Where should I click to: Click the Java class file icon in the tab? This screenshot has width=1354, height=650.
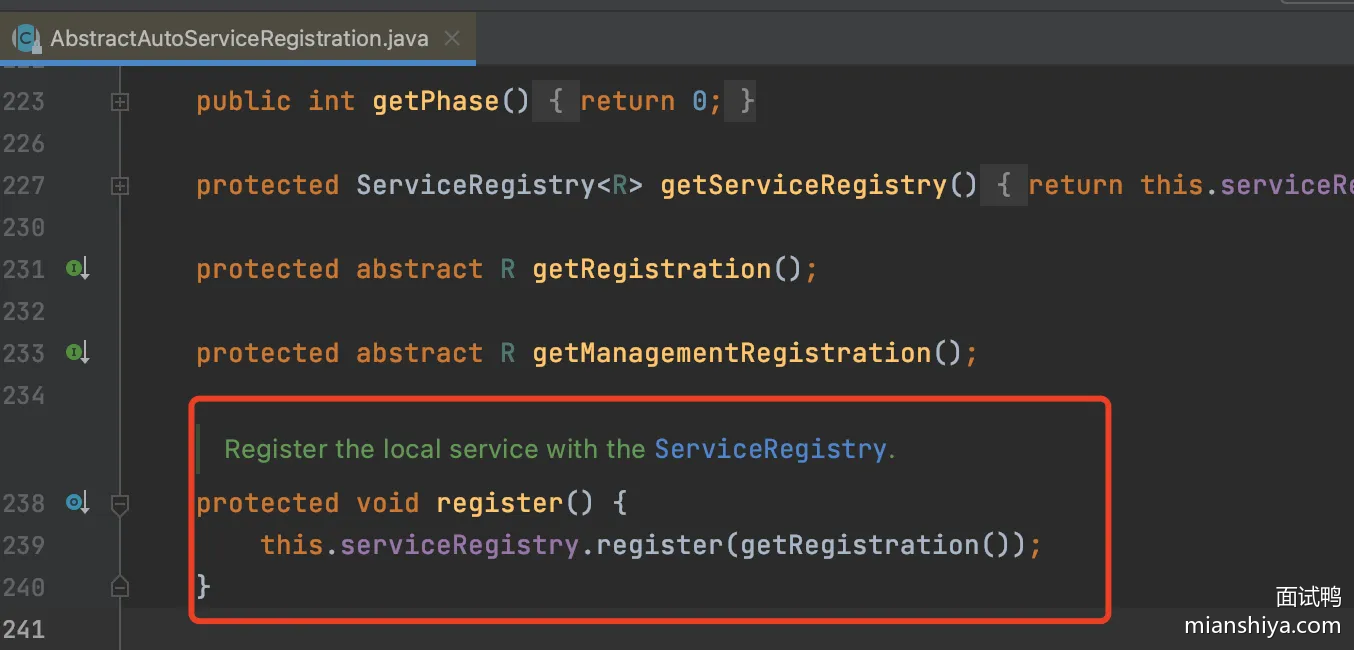coord(25,39)
